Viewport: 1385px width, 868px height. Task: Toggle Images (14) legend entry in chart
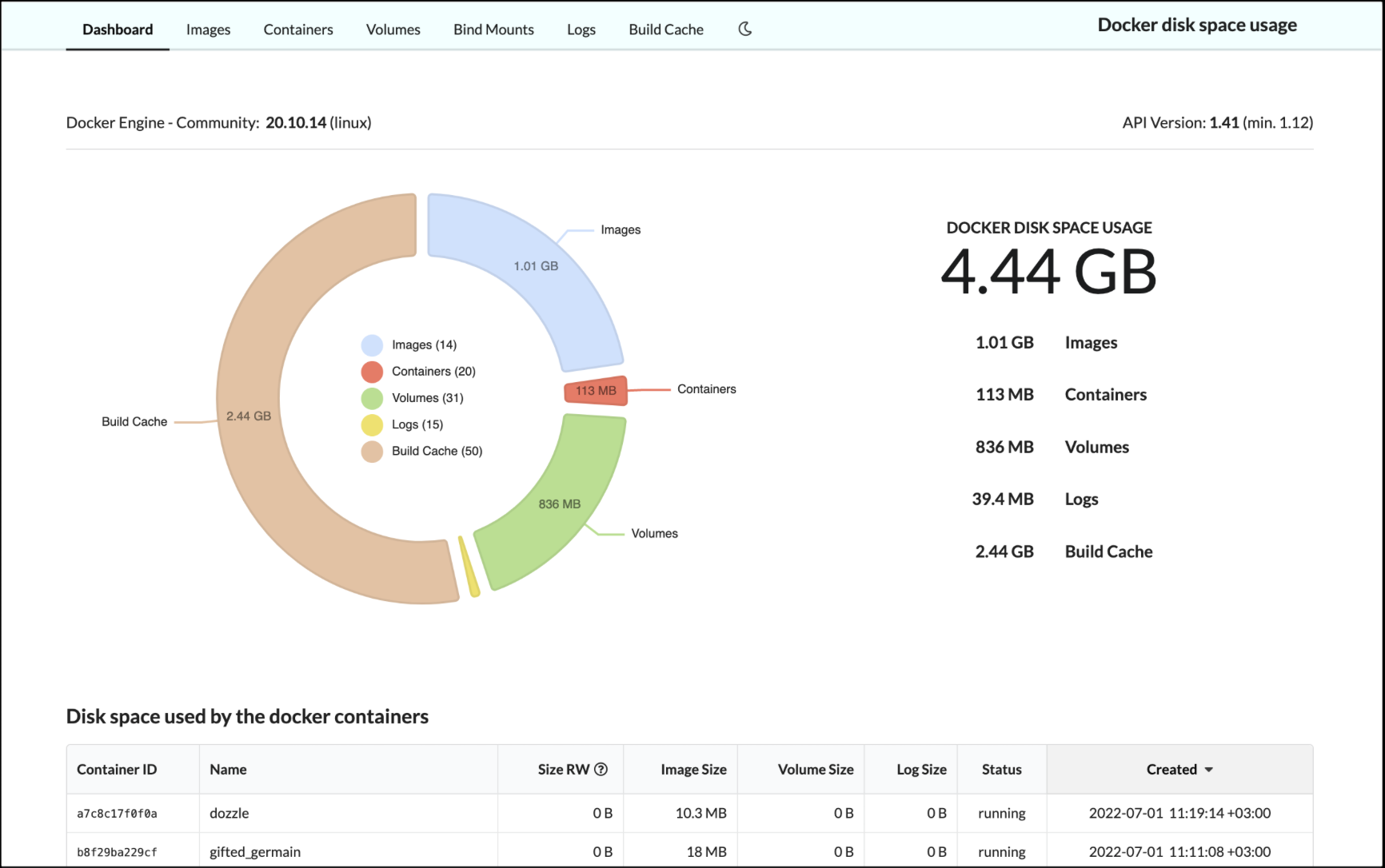423,345
